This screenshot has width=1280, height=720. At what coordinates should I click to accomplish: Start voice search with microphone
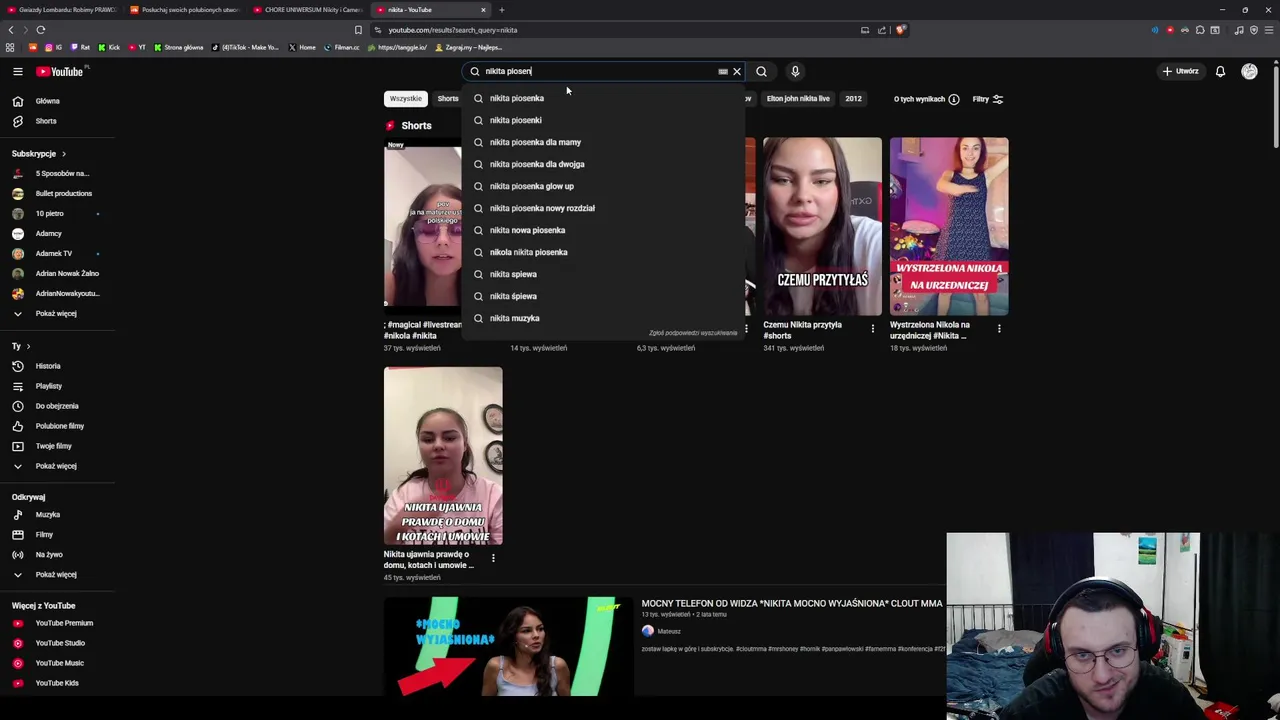pos(795,71)
